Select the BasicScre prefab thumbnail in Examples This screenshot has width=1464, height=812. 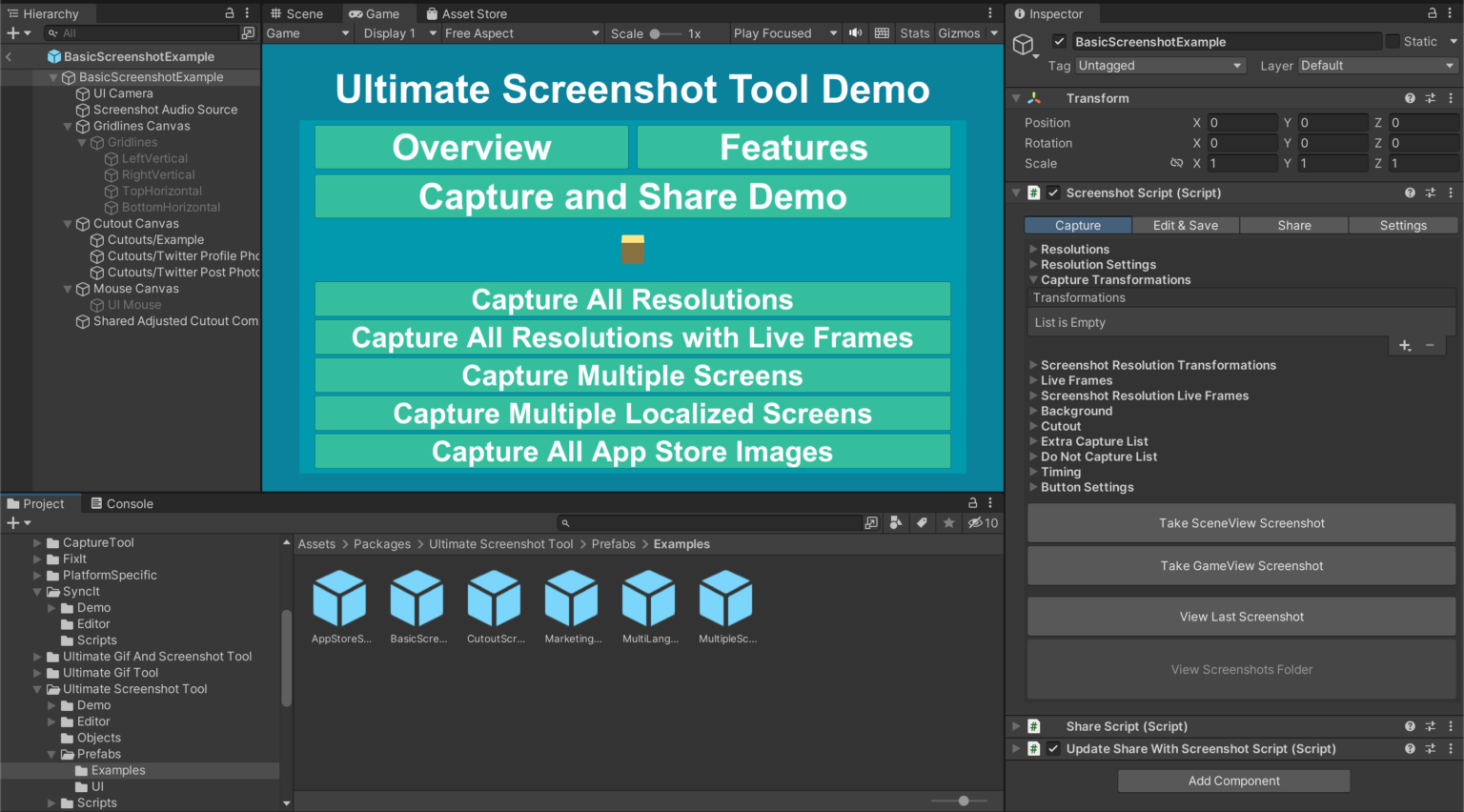[x=417, y=599]
